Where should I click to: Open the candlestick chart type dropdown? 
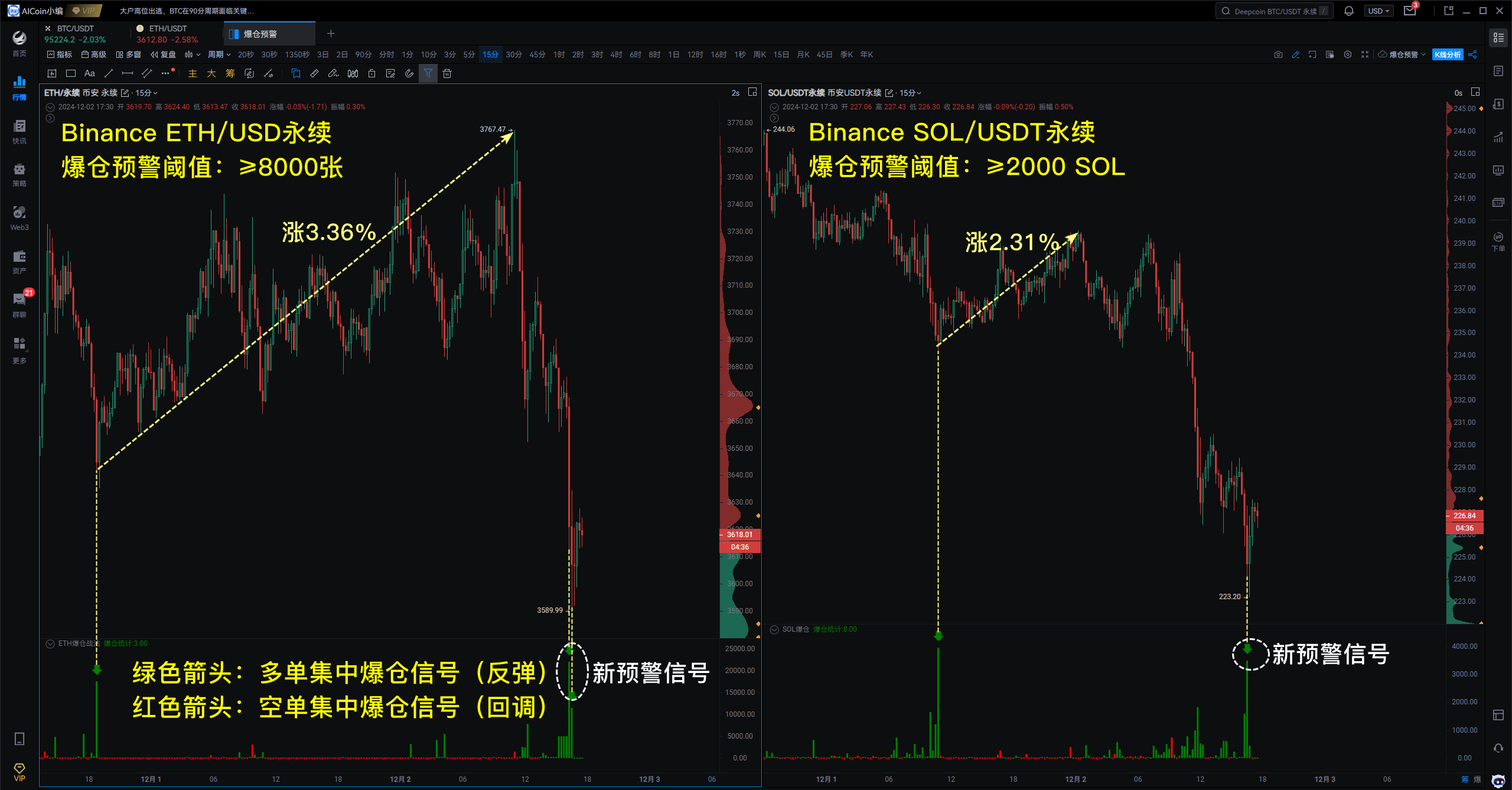pyautogui.click(x=193, y=54)
